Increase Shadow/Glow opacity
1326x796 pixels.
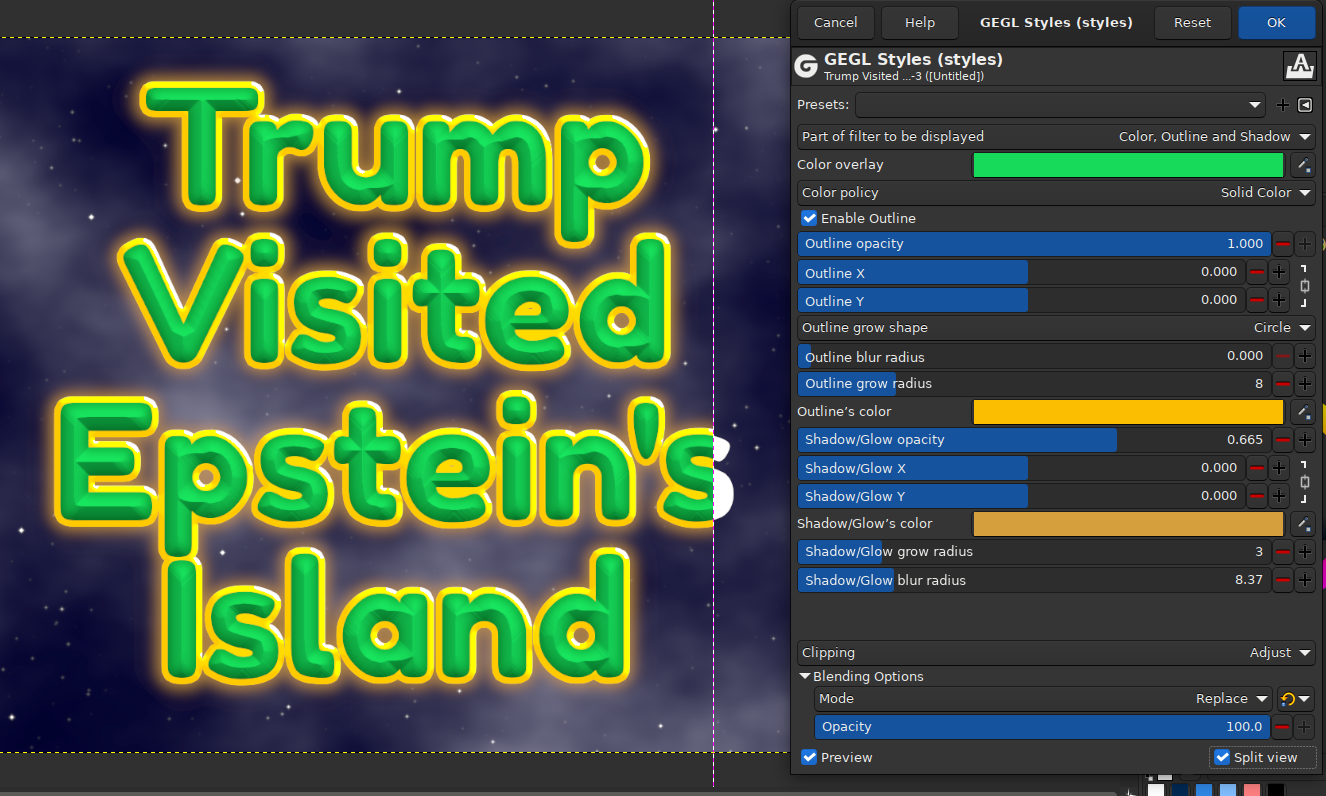[x=1305, y=440]
